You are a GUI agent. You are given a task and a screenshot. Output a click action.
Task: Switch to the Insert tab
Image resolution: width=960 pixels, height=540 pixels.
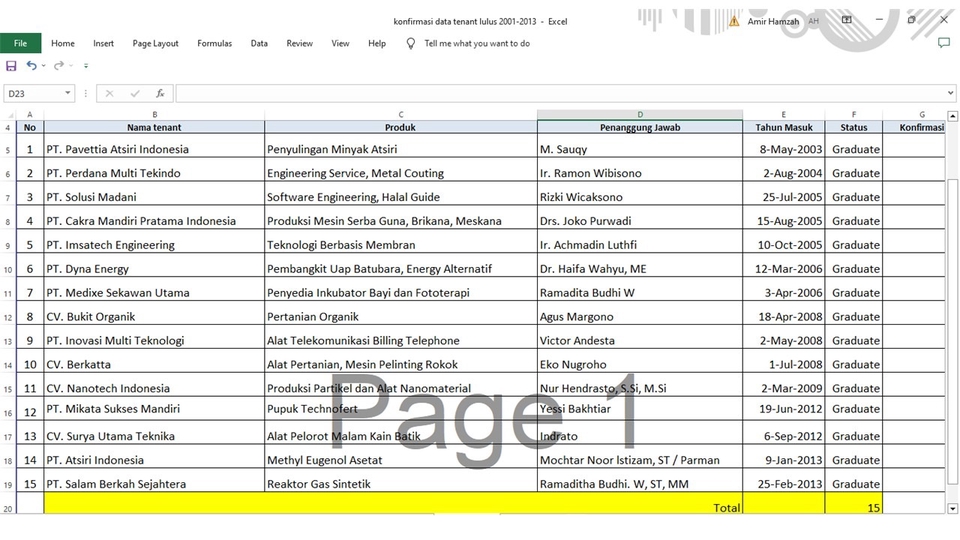coord(103,43)
